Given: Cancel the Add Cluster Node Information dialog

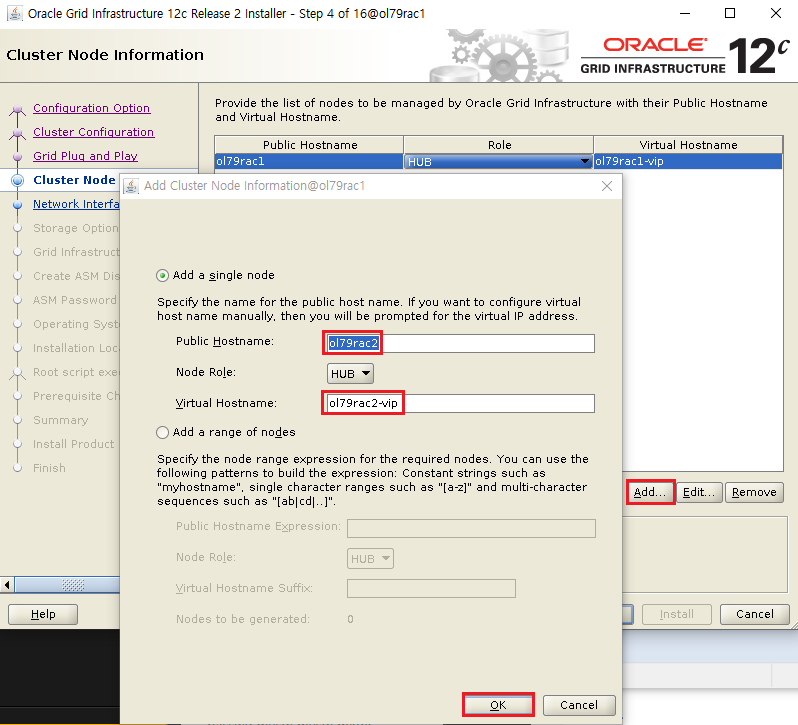Looking at the screenshot, I should point(579,705).
